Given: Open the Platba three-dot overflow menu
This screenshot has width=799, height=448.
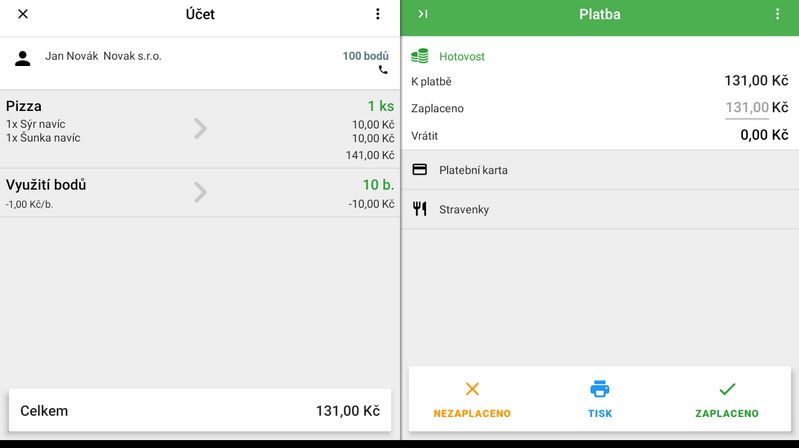Looking at the screenshot, I should tap(777, 14).
